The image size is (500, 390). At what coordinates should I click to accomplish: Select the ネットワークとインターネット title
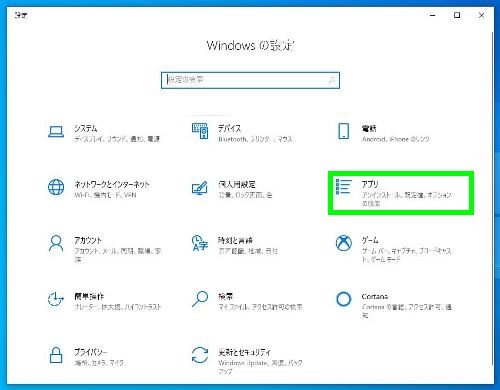(x=112, y=184)
